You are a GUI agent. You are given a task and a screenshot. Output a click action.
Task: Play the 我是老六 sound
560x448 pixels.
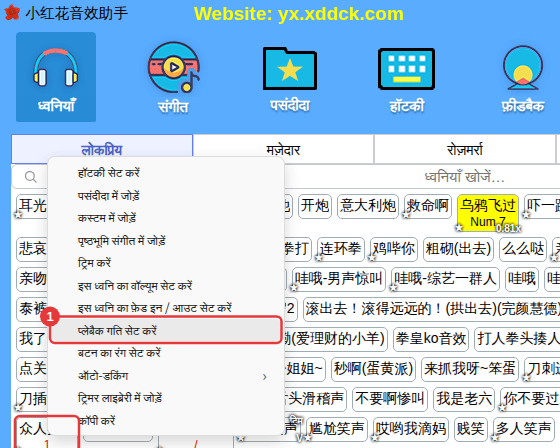pos(464,398)
